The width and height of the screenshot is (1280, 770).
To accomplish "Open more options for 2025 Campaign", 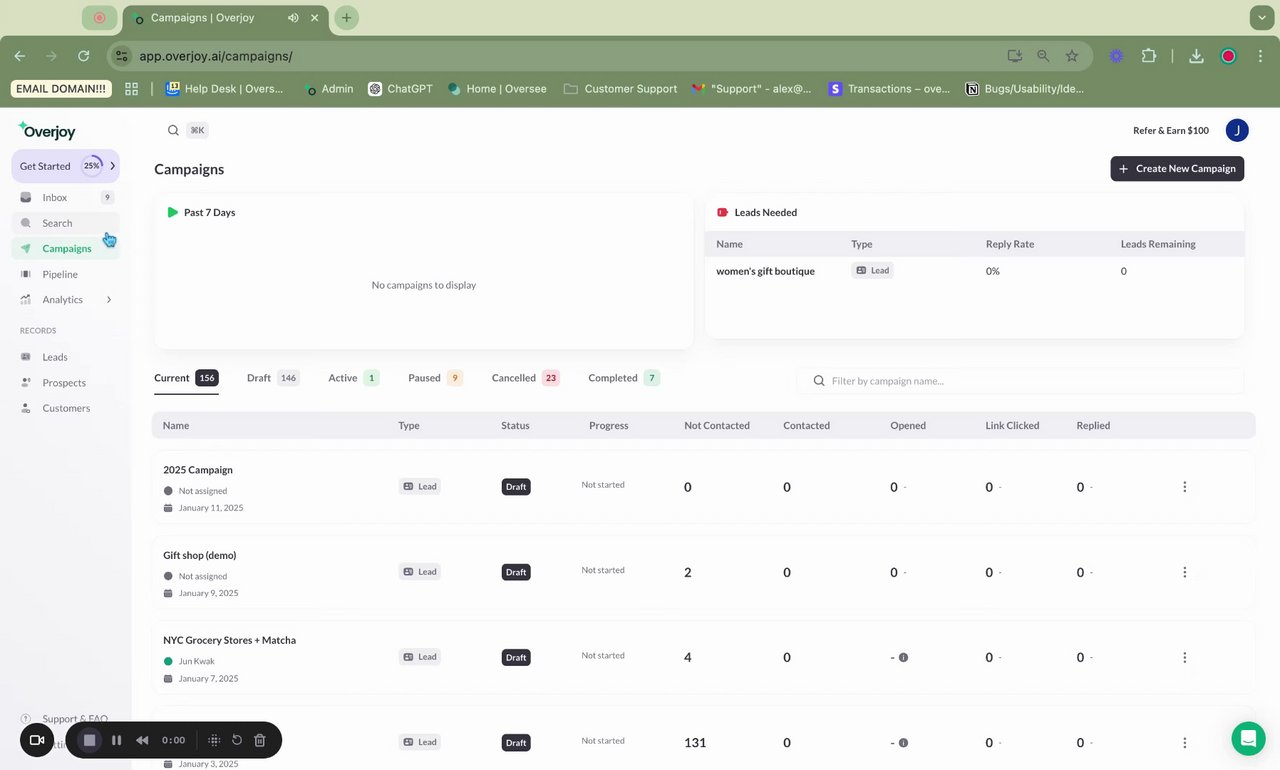I will 1185,487.
